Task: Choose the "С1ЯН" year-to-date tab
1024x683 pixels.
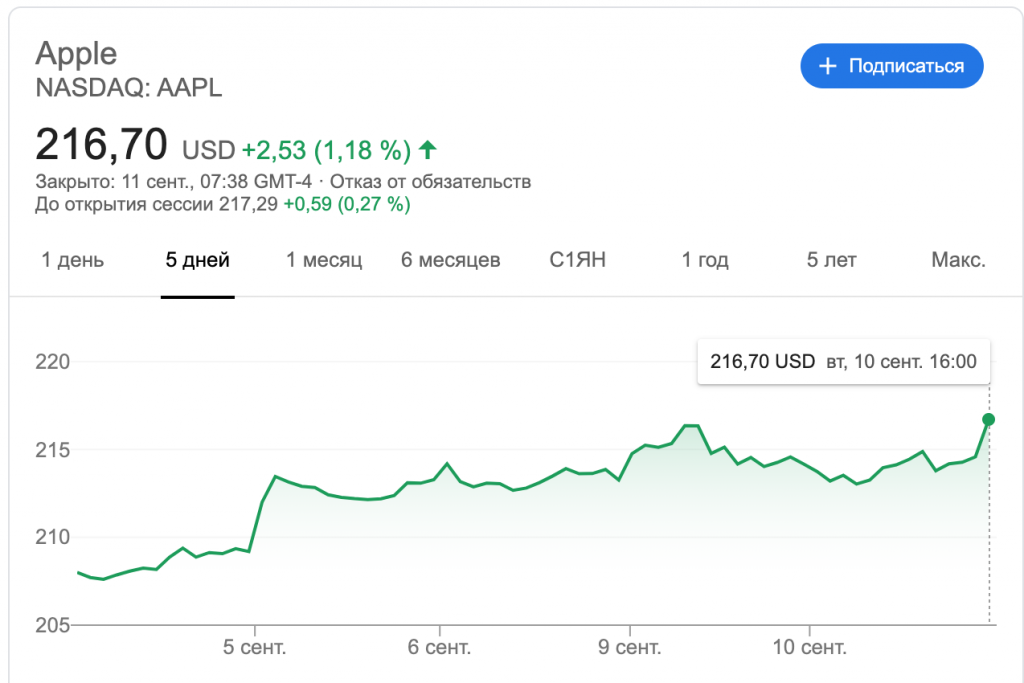Action: [578, 261]
